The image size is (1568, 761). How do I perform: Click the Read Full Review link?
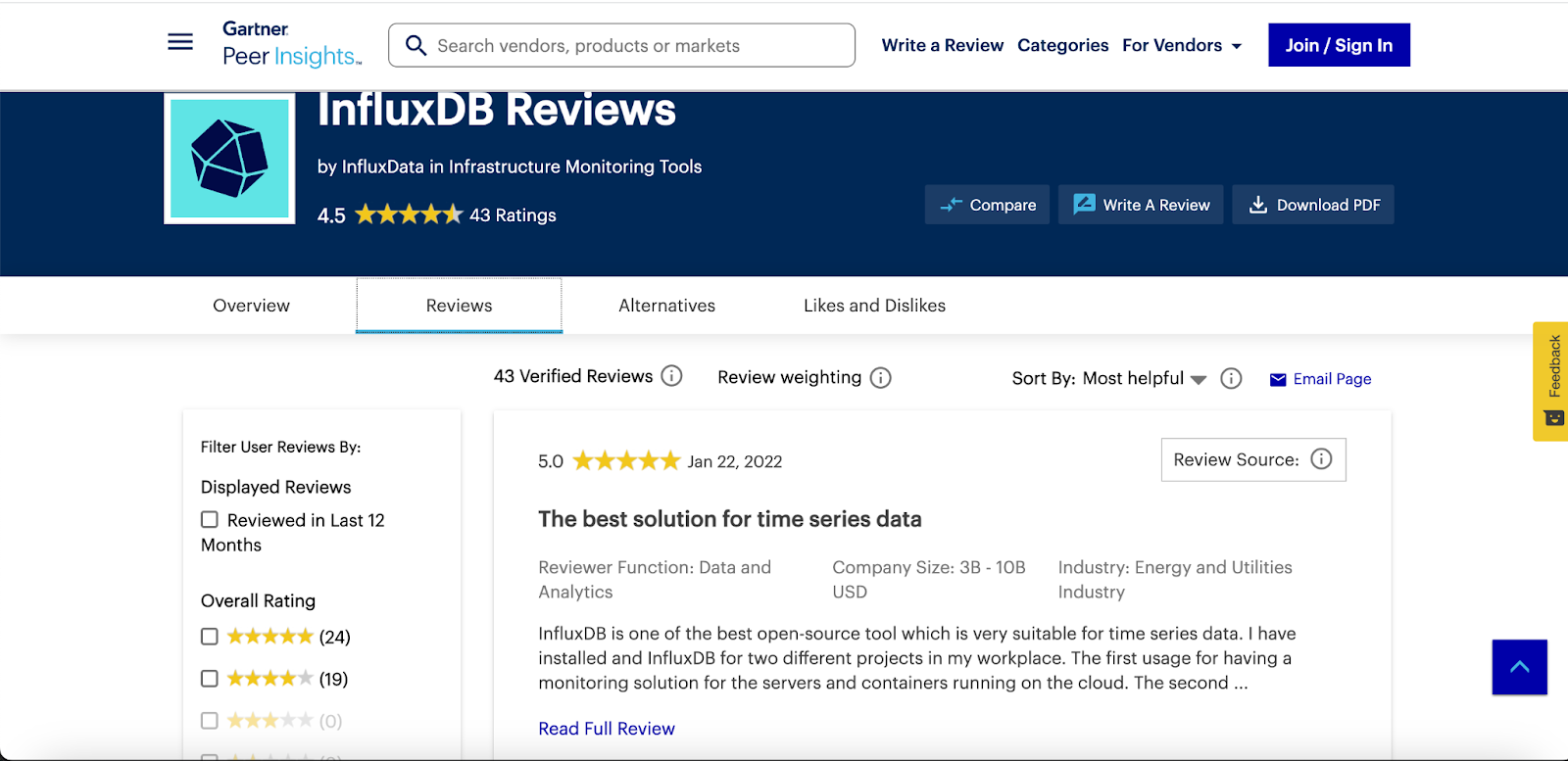(607, 729)
